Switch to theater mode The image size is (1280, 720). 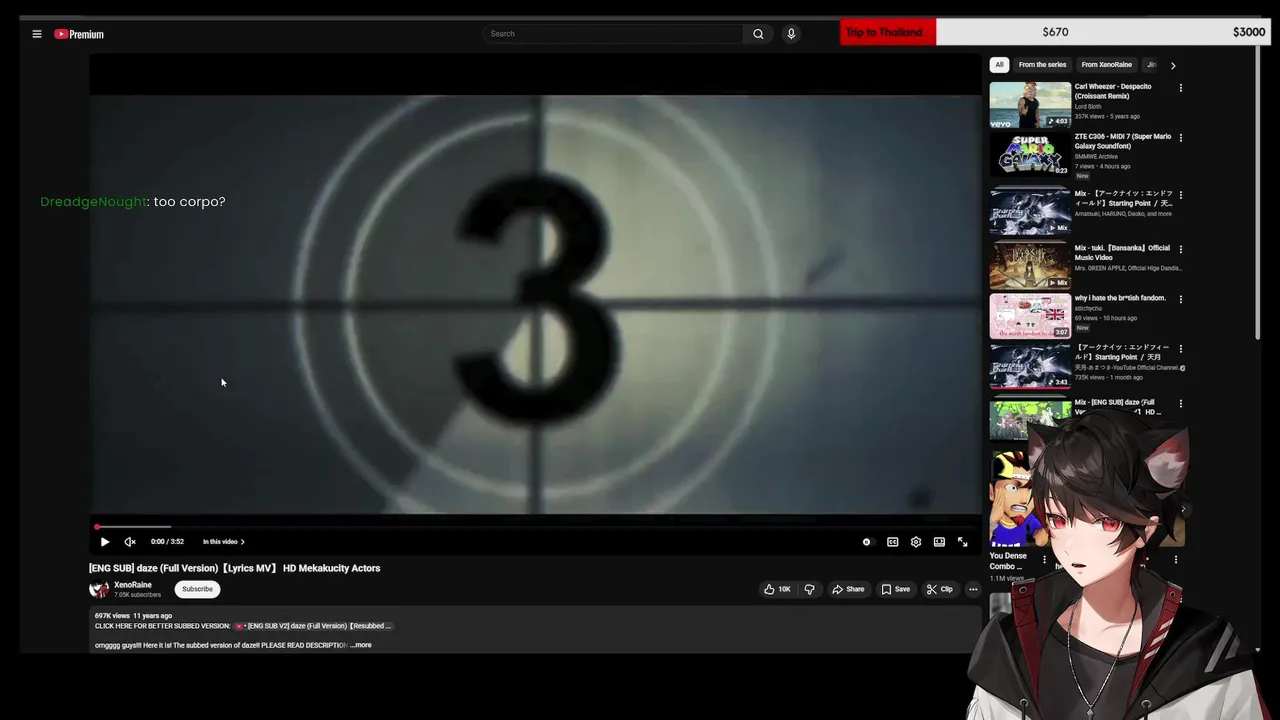click(939, 542)
